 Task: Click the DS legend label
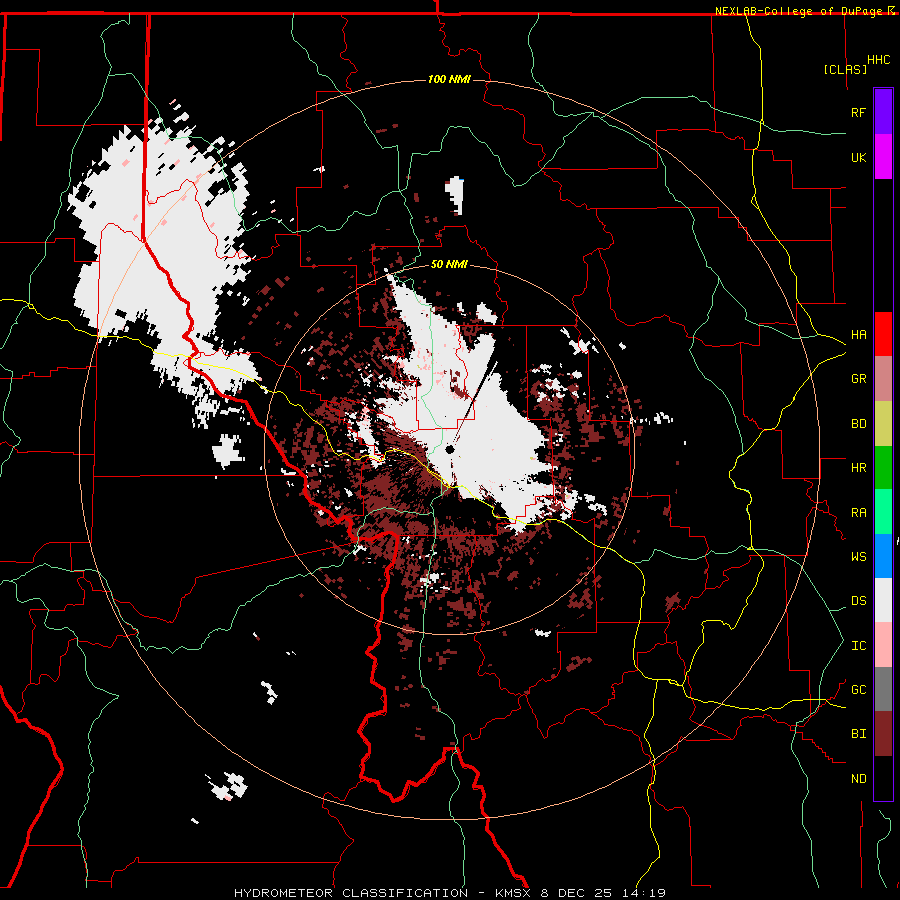tap(858, 600)
